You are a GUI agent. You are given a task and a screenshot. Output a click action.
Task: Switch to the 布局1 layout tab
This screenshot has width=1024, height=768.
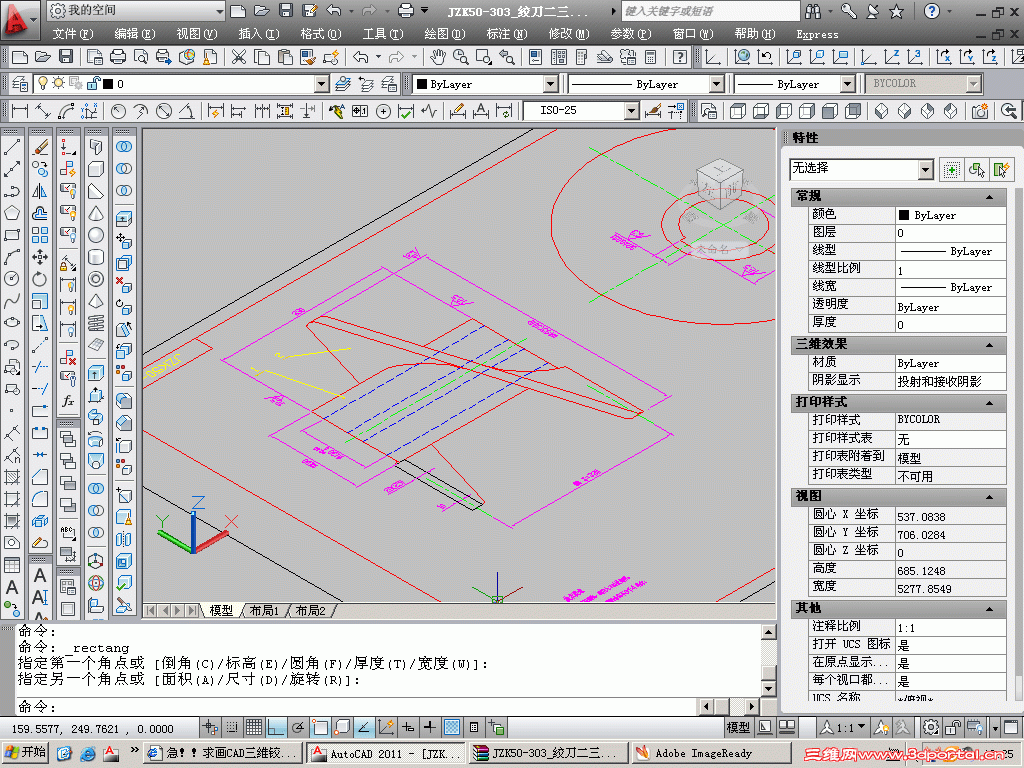coord(264,611)
